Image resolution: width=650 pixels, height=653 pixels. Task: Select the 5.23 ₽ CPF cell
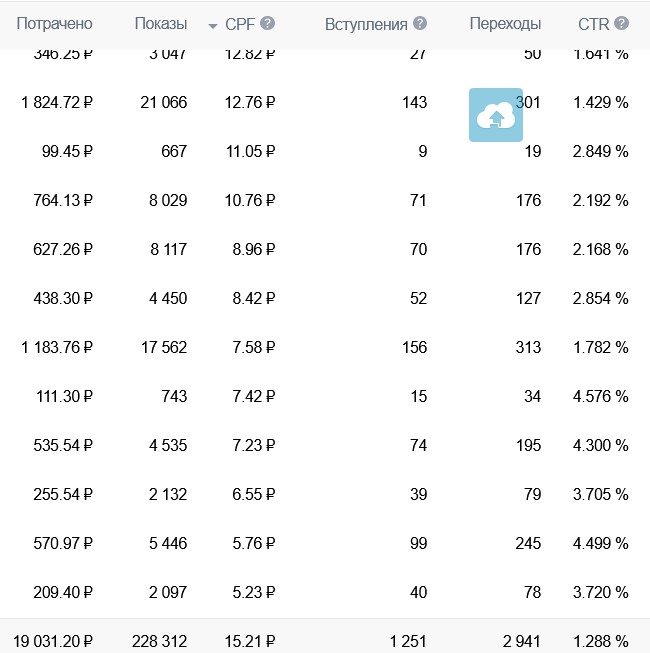[x=254, y=592]
